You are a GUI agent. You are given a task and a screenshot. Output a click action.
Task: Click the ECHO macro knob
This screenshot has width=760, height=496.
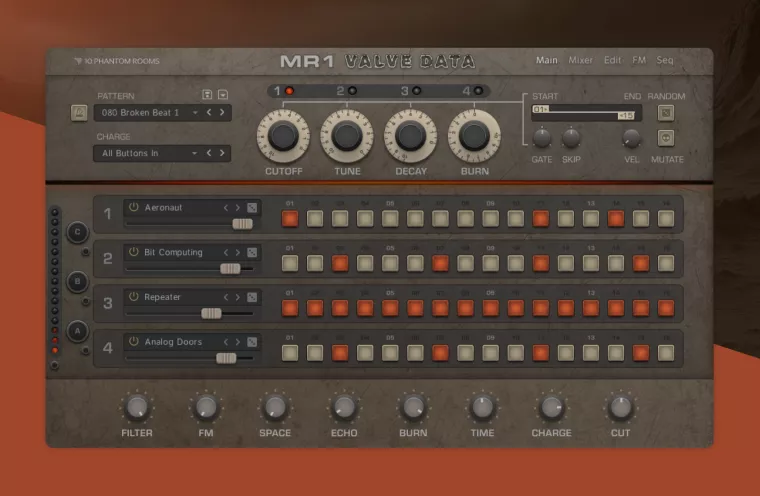(x=344, y=407)
